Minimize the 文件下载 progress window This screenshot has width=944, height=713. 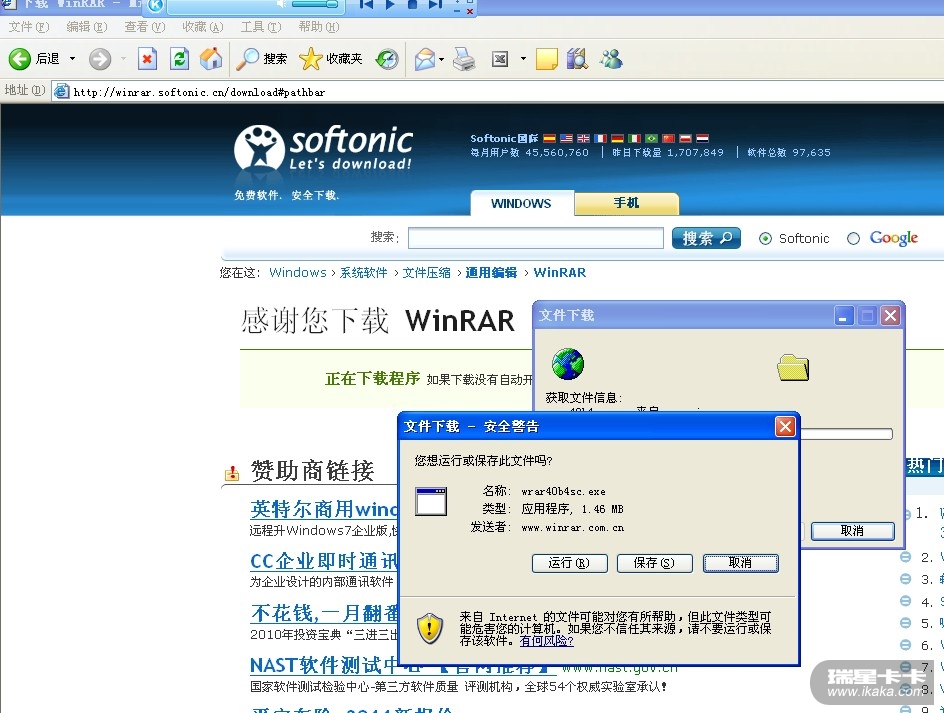click(x=843, y=316)
